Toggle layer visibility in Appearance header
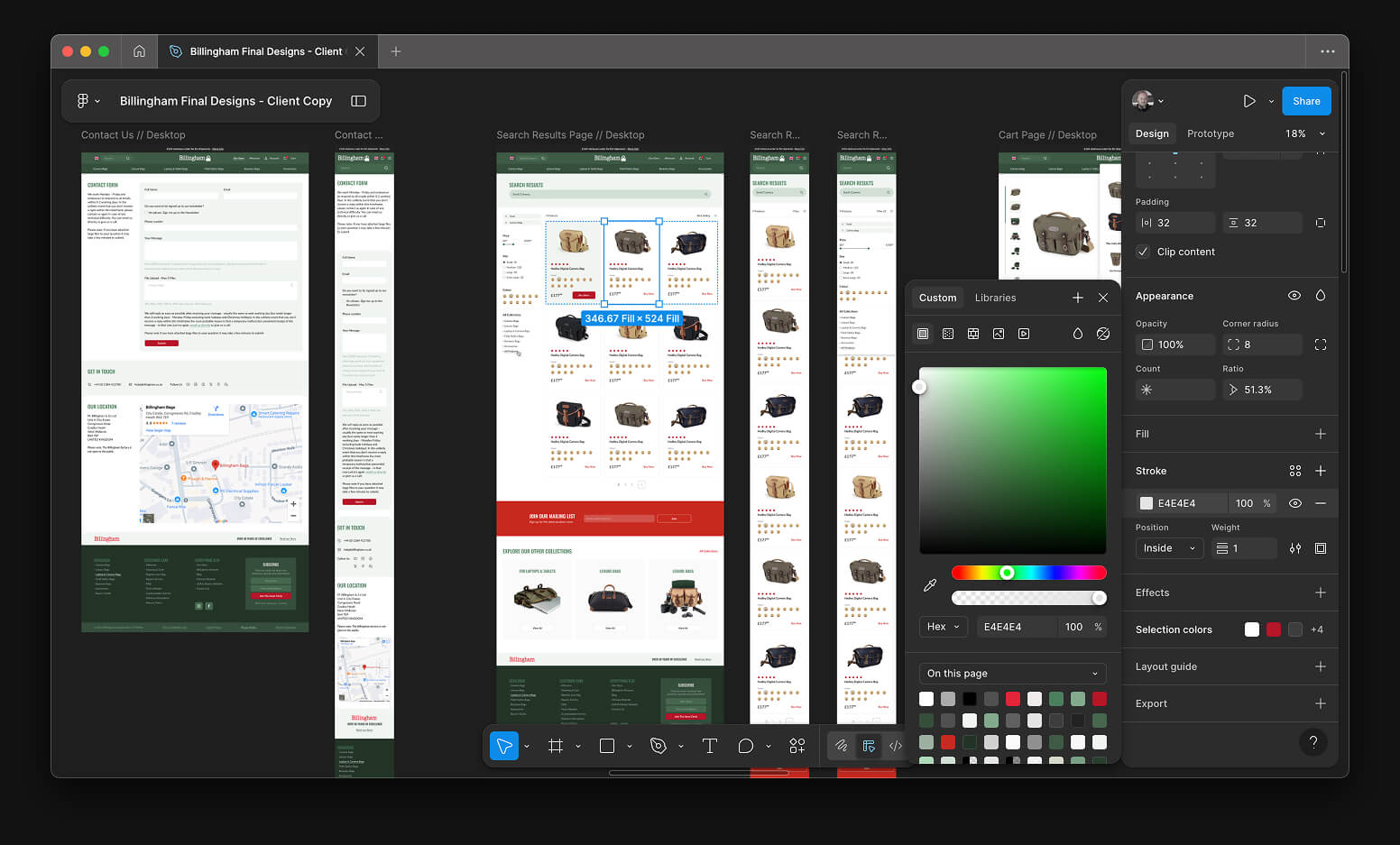Image resolution: width=1400 pixels, height=845 pixels. [1294, 296]
